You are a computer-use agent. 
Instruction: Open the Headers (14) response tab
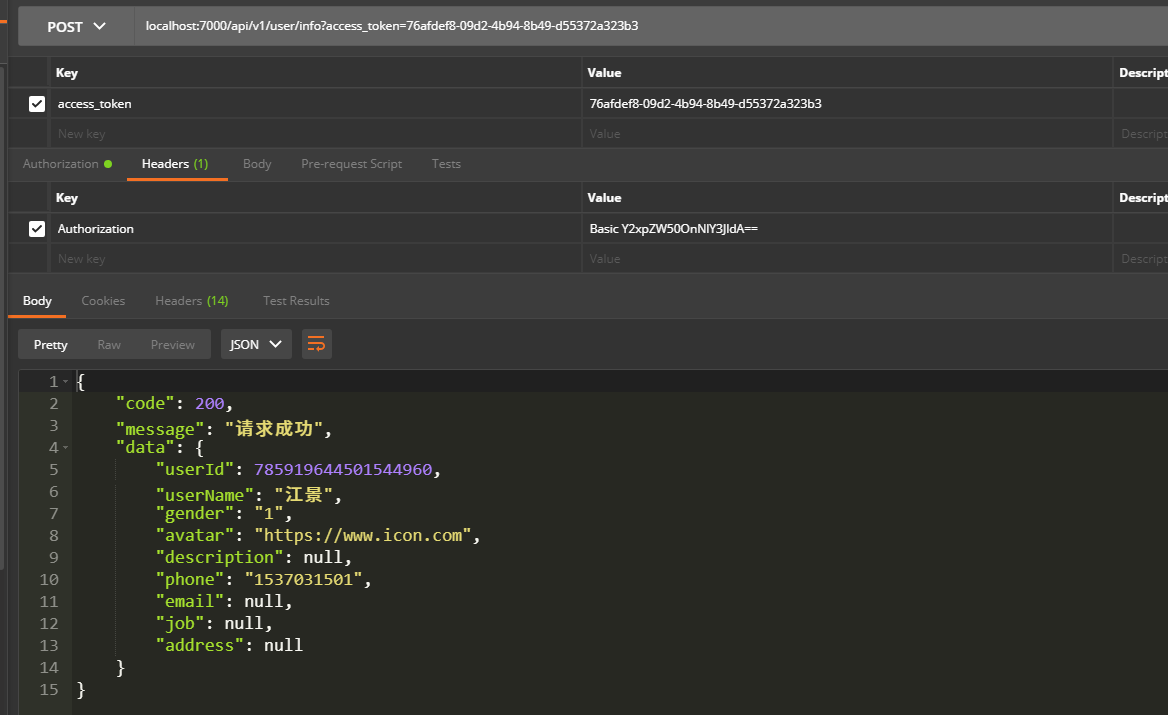click(191, 300)
